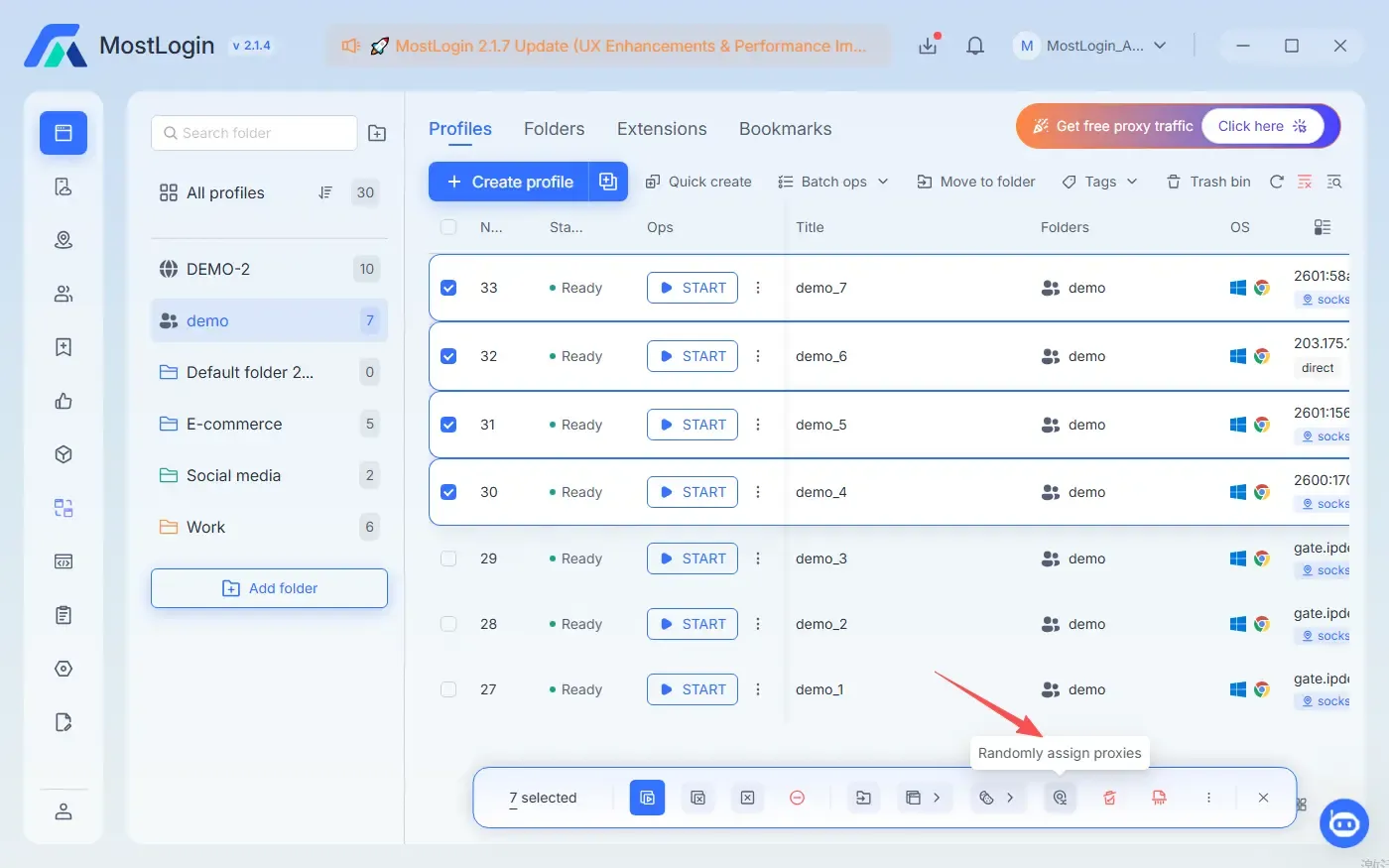Switch to the Extensions tab

[662, 129]
